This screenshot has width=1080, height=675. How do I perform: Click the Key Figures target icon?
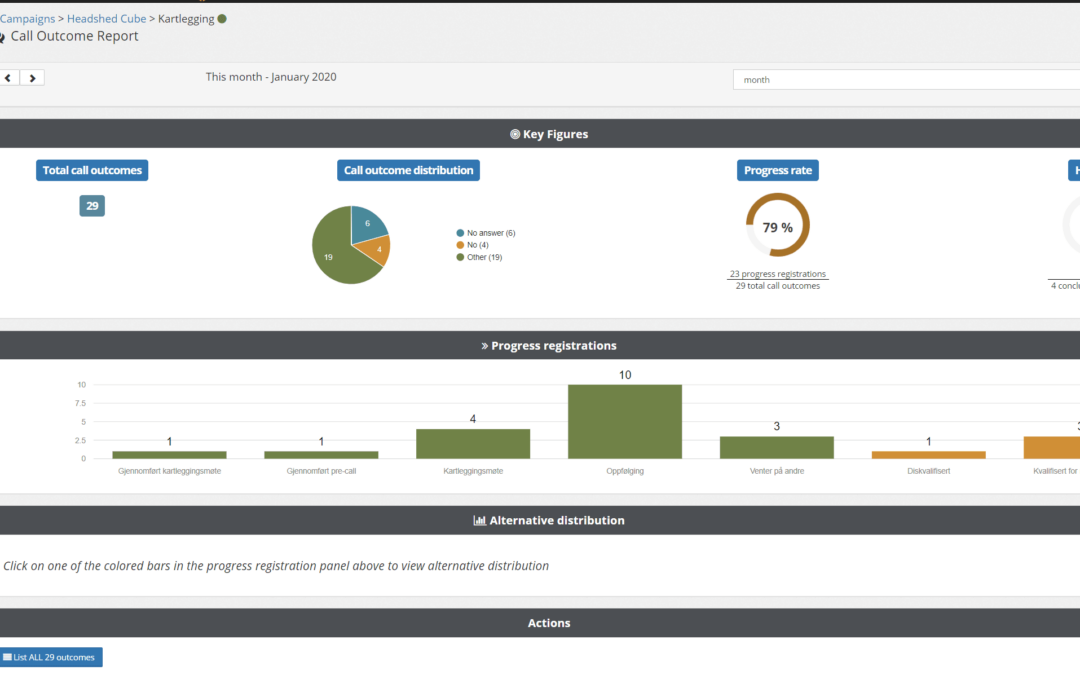(x=515, y=134)
